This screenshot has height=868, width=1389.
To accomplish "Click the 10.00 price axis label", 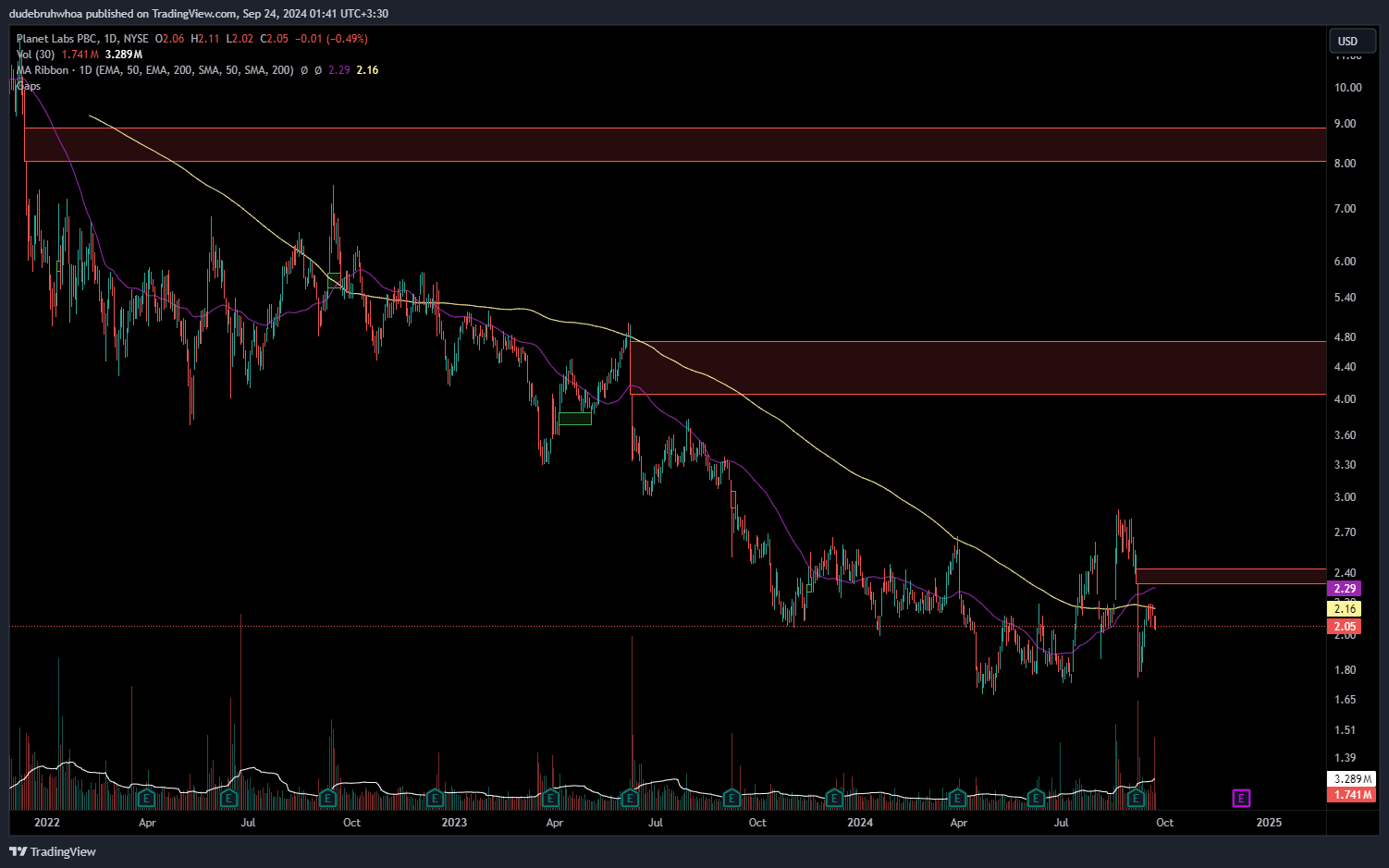I will [x=1347, y=88].
